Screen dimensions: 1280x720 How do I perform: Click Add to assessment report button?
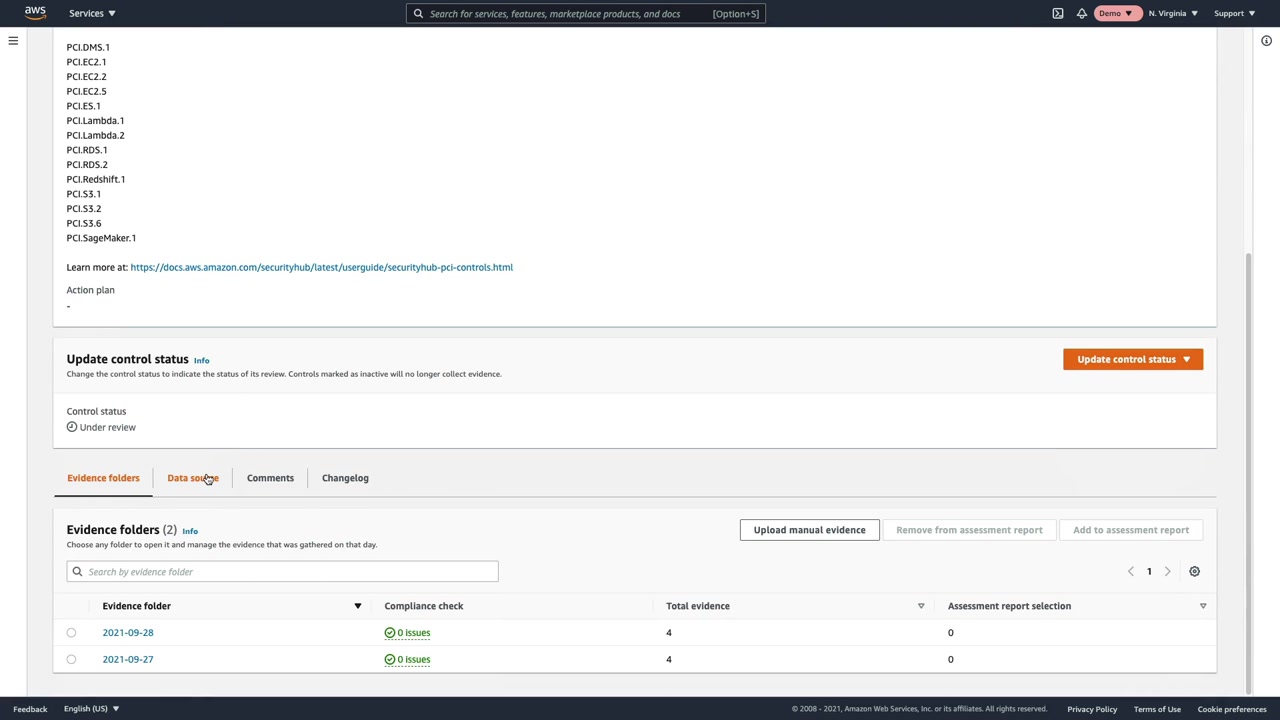pos(1131,530)
